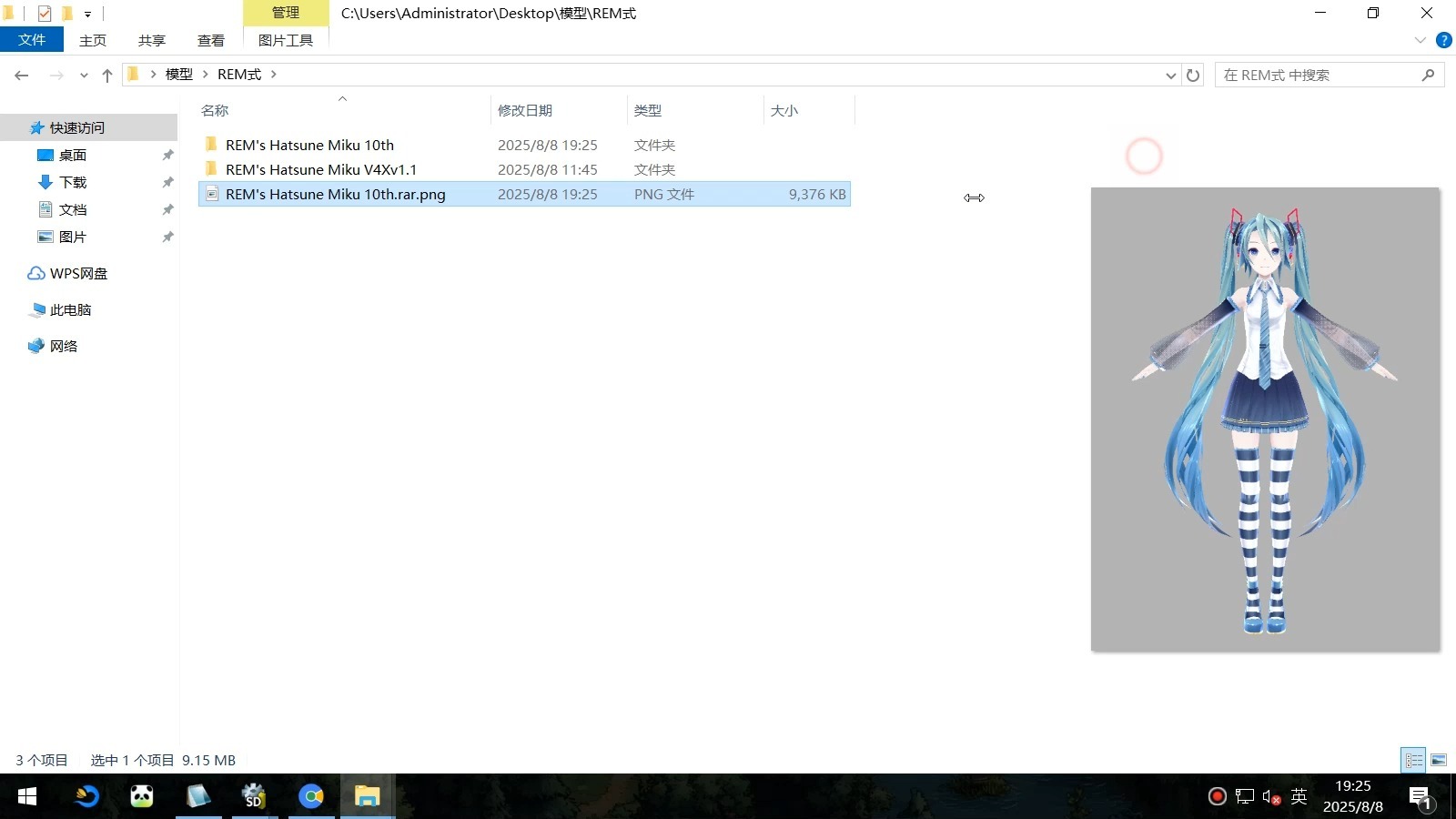Screen dimensions: 1456x819
Task: Switch to the 共享 ribbon tab
Action: pos(152,40)
